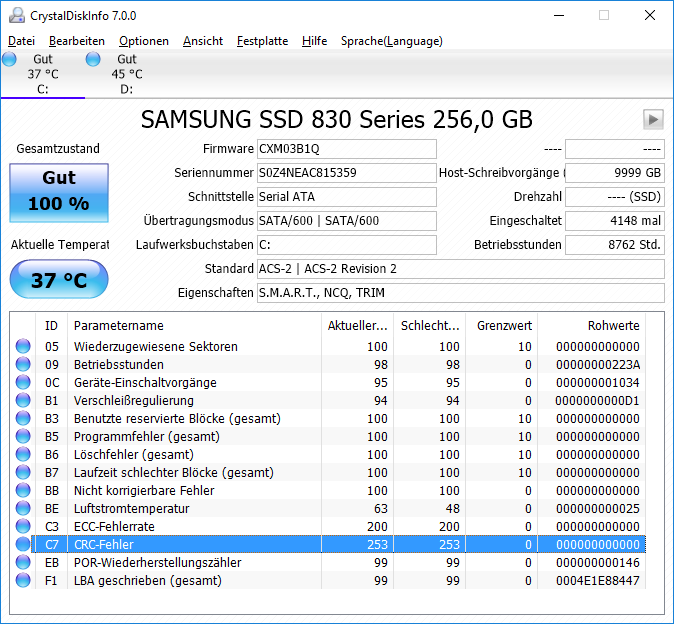Click the blue status orb of drive C:
Screen dimensions: 674x624
[x=9, y=59]
